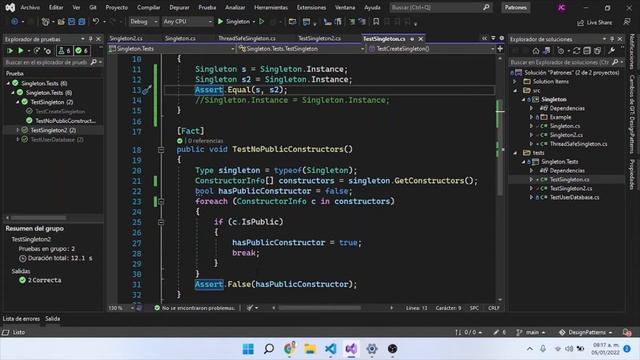Viewport: 640px width, 360px height.
Task: Open the Any CPU platform dropdown
Action: click(x=187, y=22)
